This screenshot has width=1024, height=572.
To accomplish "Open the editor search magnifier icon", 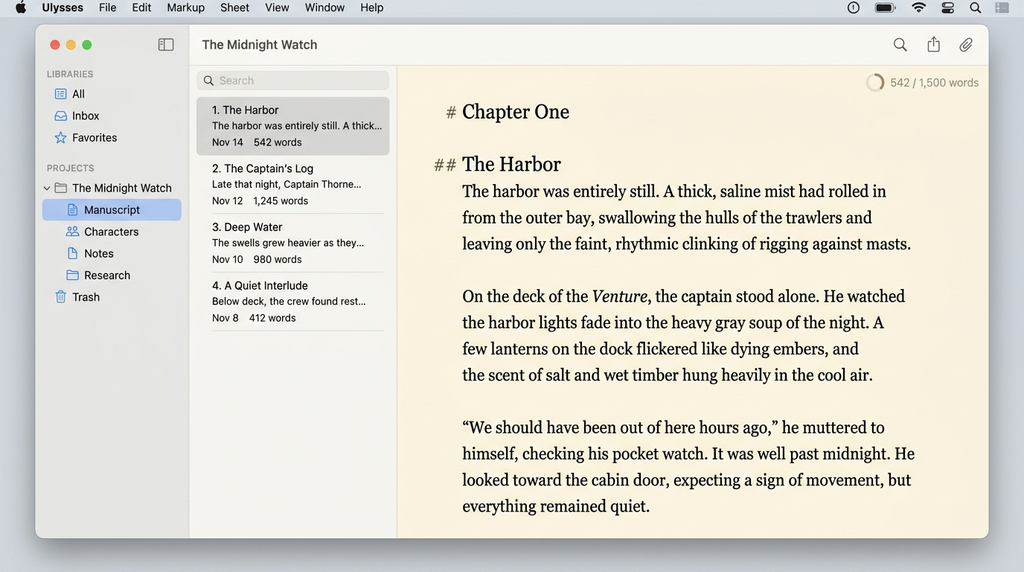I will click(900, 44).
